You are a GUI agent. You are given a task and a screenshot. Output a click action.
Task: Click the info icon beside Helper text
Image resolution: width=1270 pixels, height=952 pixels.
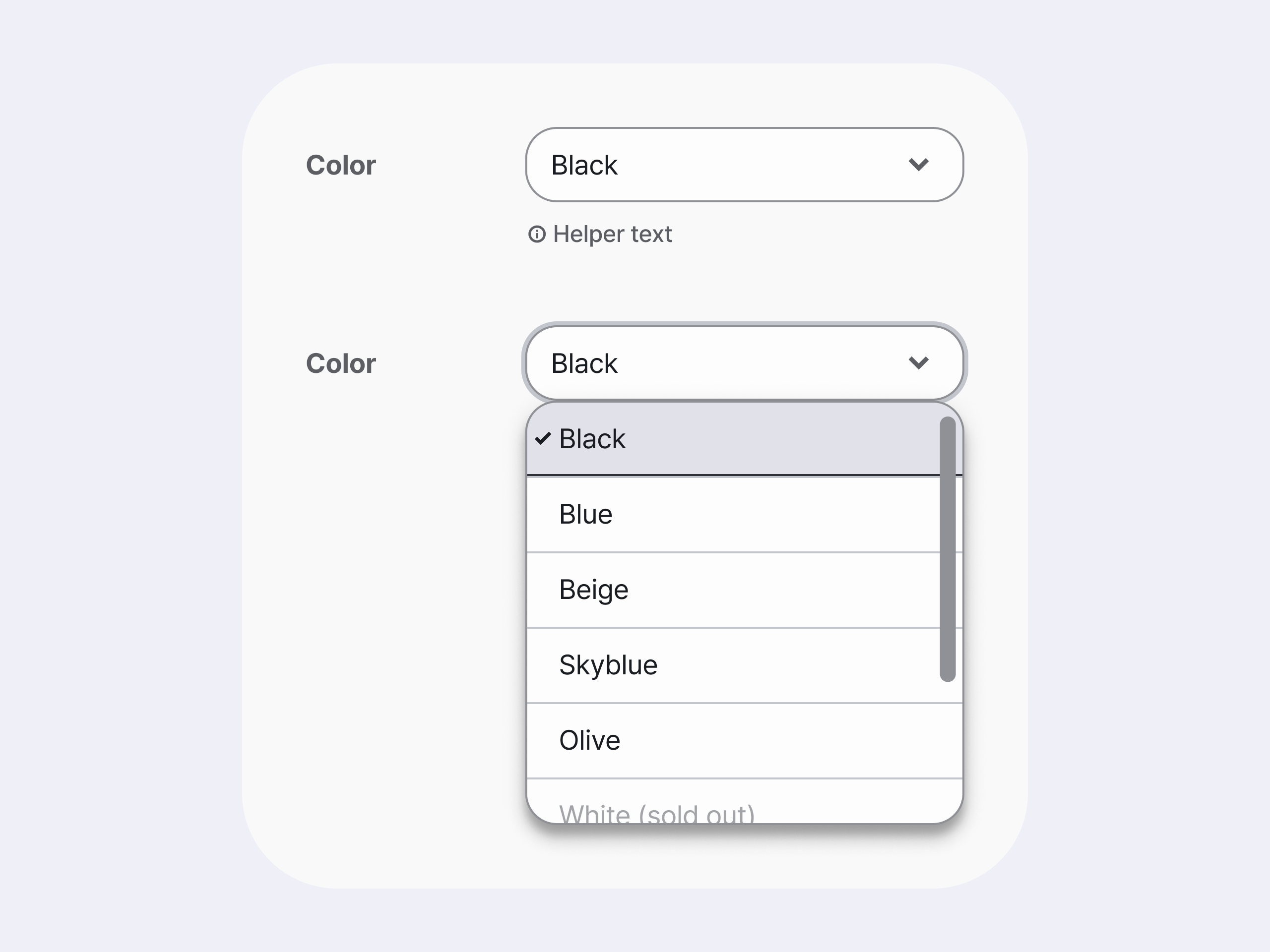pyautogui.click(x=537, y=234)
